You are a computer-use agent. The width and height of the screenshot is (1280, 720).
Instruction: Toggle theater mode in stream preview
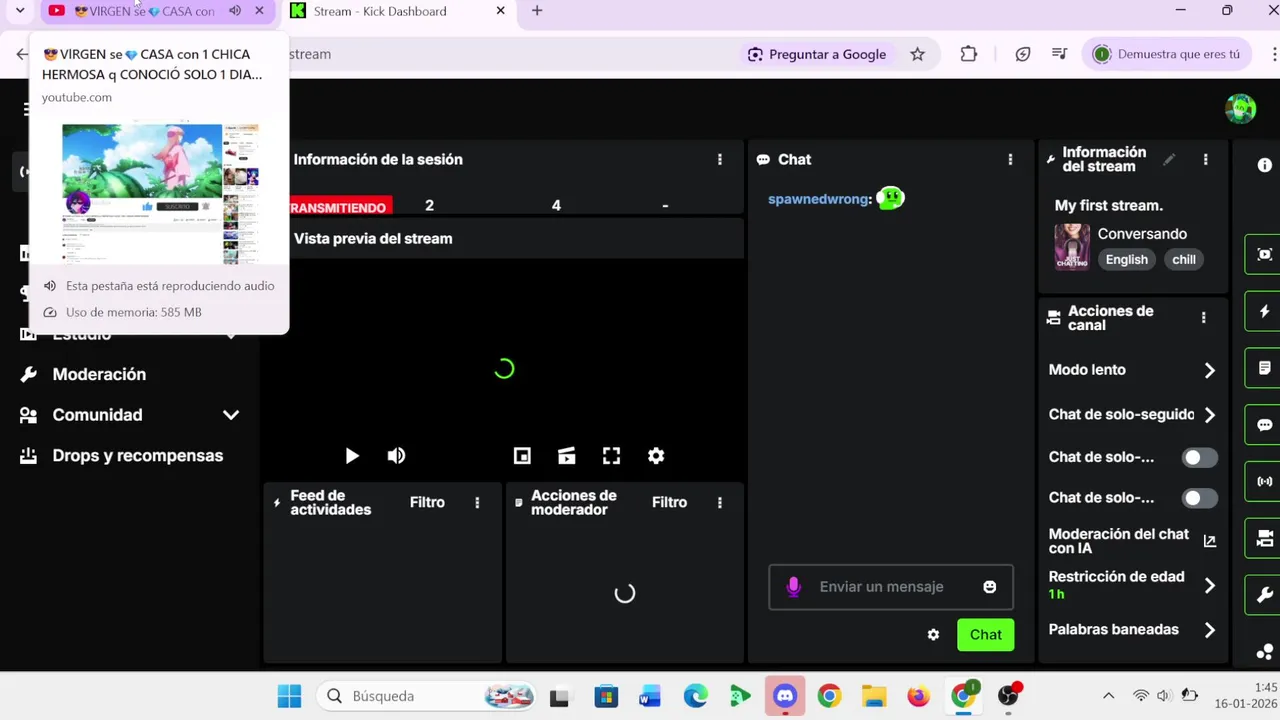coord(567,456)
